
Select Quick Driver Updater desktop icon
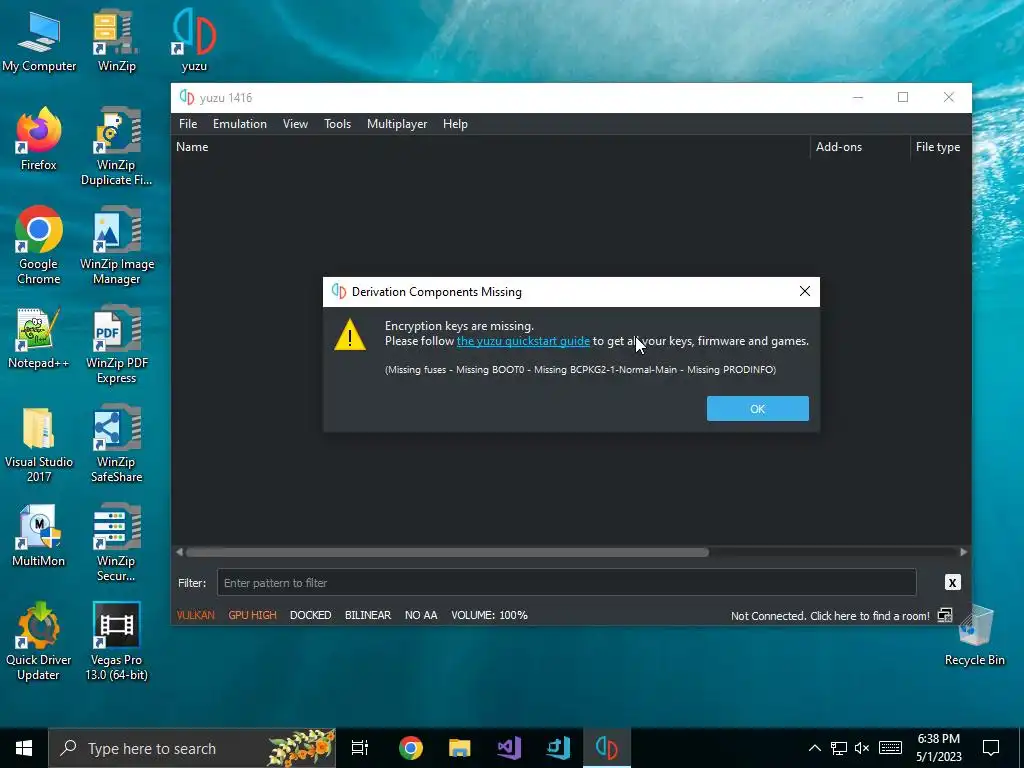coord(39,641)
